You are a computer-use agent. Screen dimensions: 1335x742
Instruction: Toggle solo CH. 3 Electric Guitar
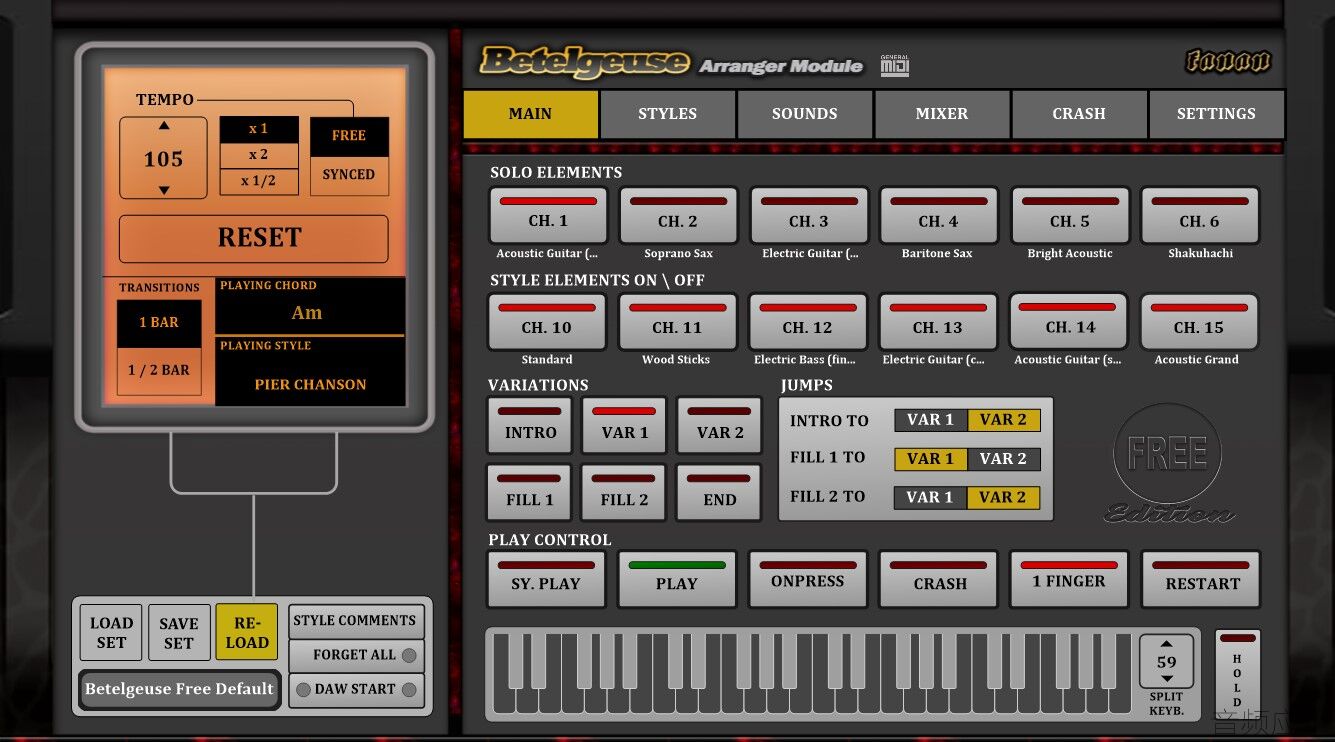tap(809, 216)
